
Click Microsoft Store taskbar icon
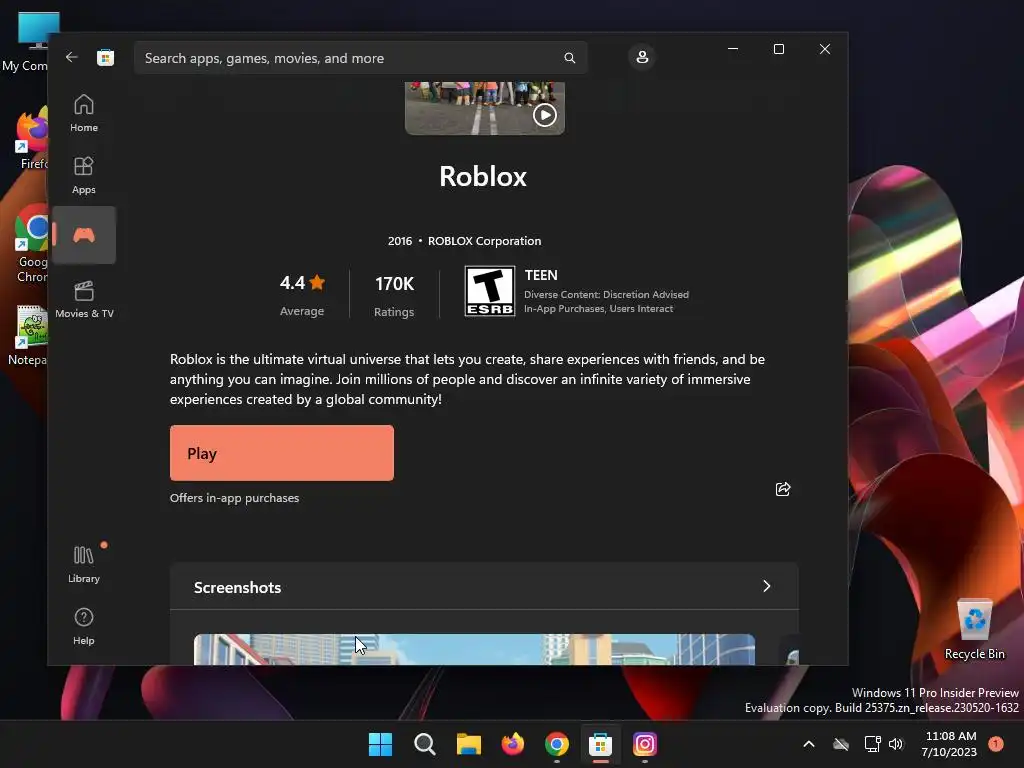[600, 744]
